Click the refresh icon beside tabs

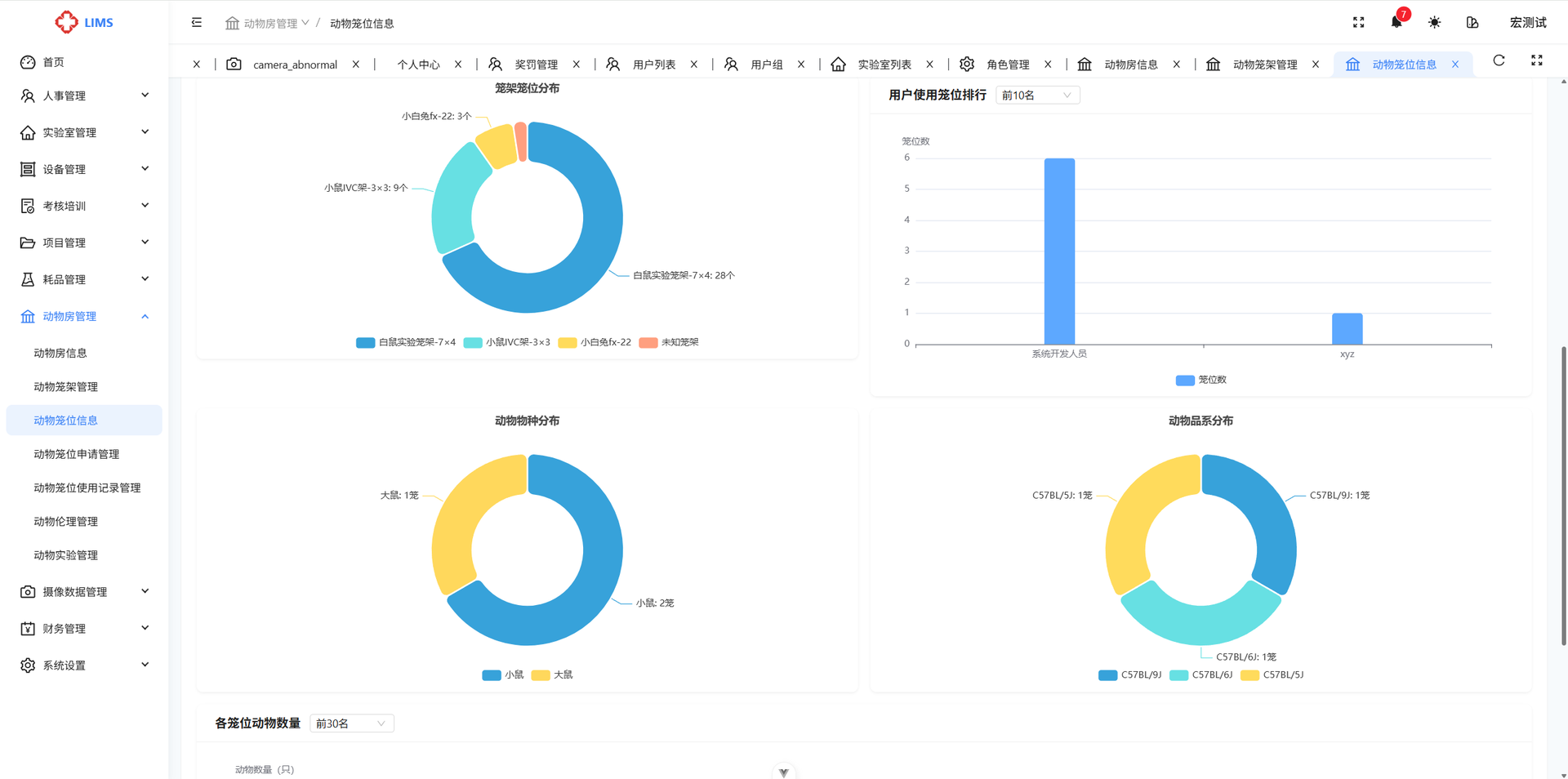1499,61
